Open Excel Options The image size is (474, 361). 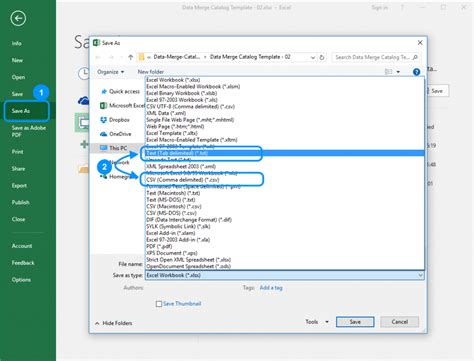click(x=21, y=280)
